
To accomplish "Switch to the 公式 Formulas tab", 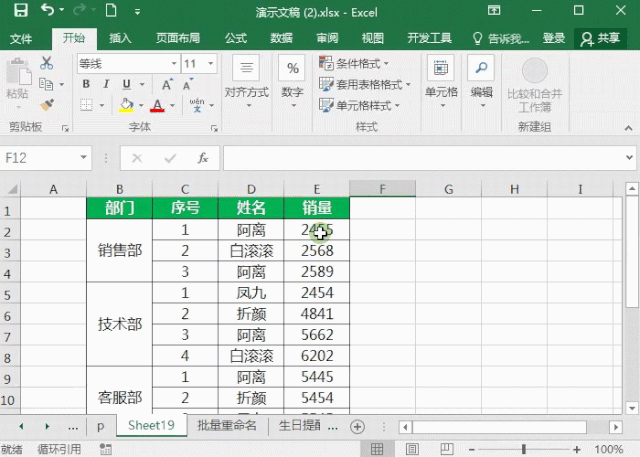I will click(x=236, y=38).
